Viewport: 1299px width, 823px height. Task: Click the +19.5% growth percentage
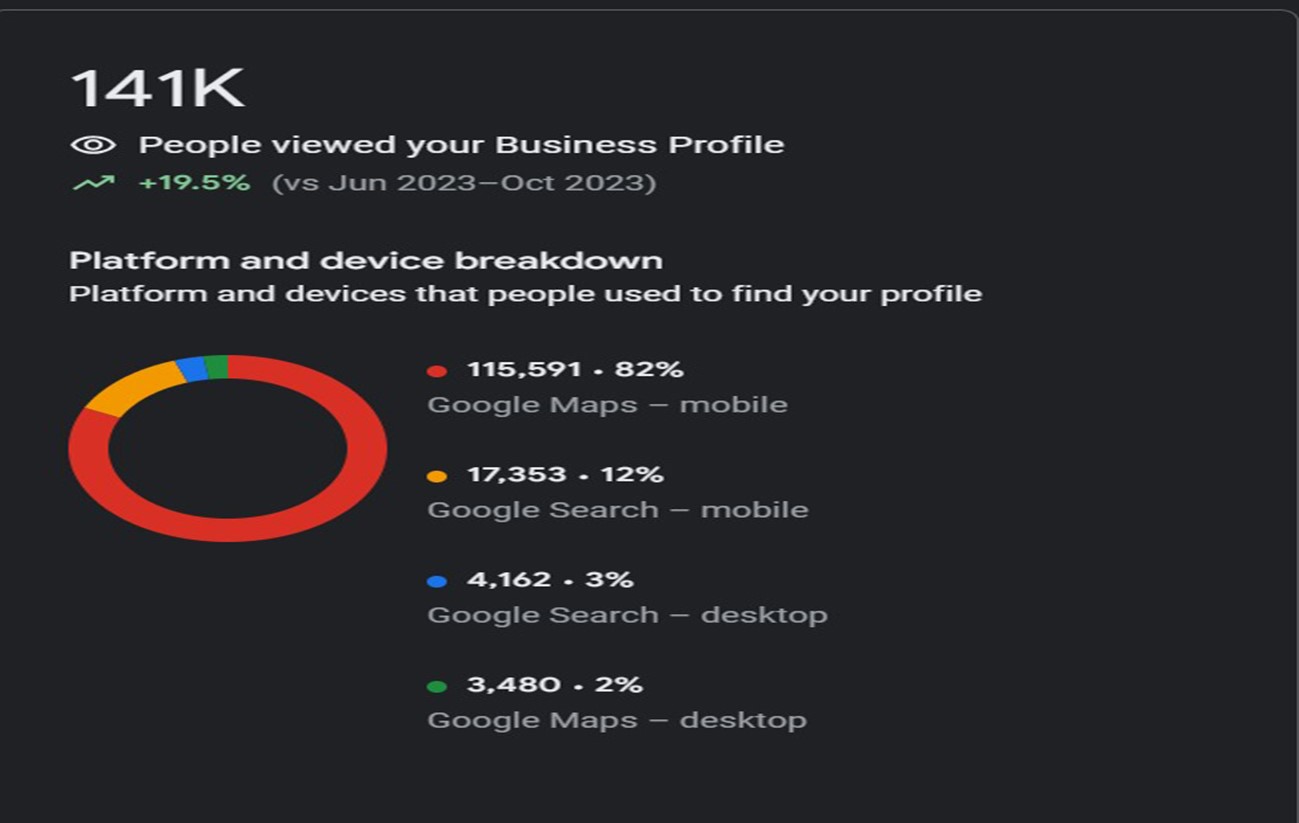194,183
